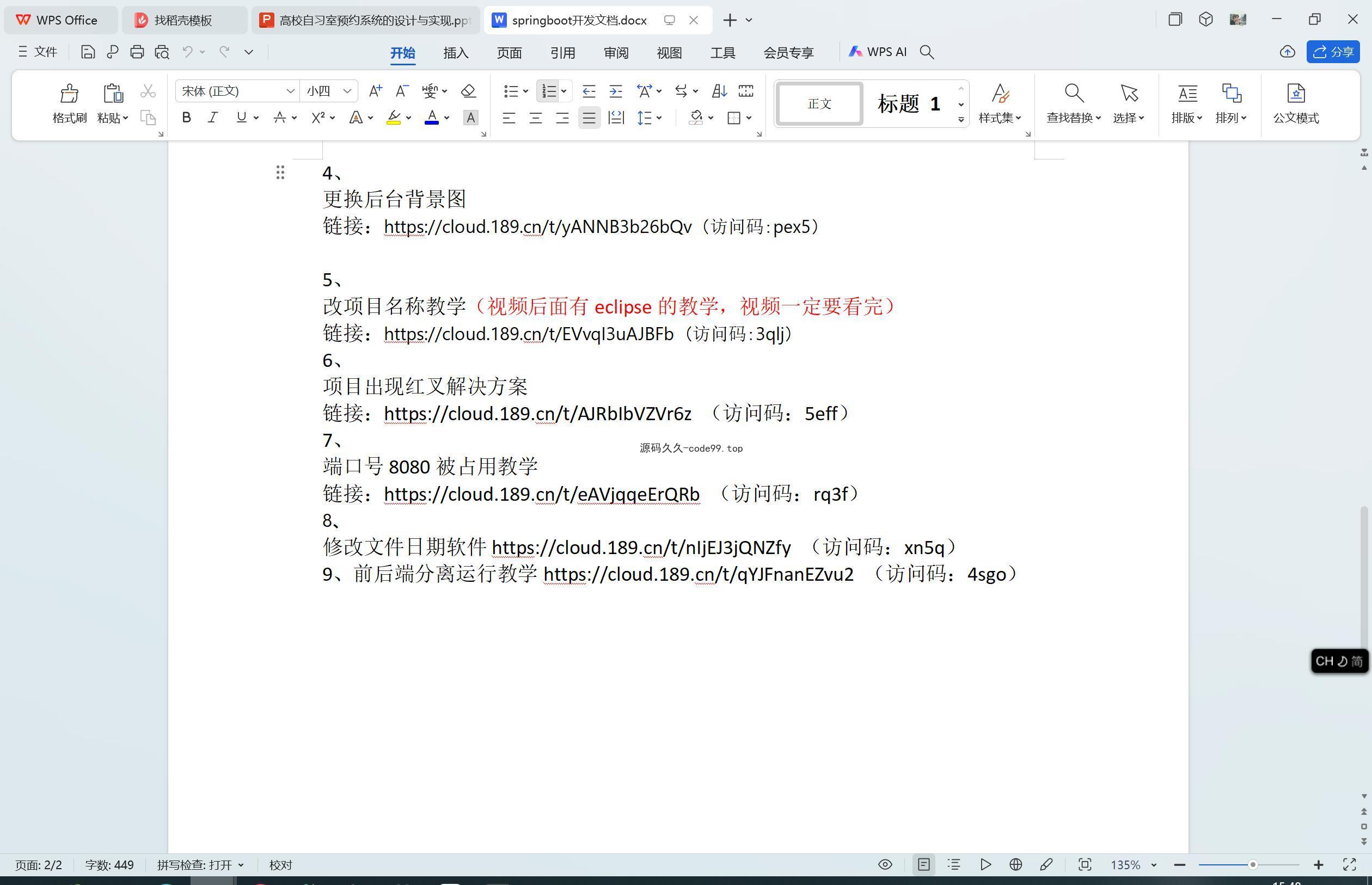
Task: Toggle Justify alignment button
Action: pos(589,118)
